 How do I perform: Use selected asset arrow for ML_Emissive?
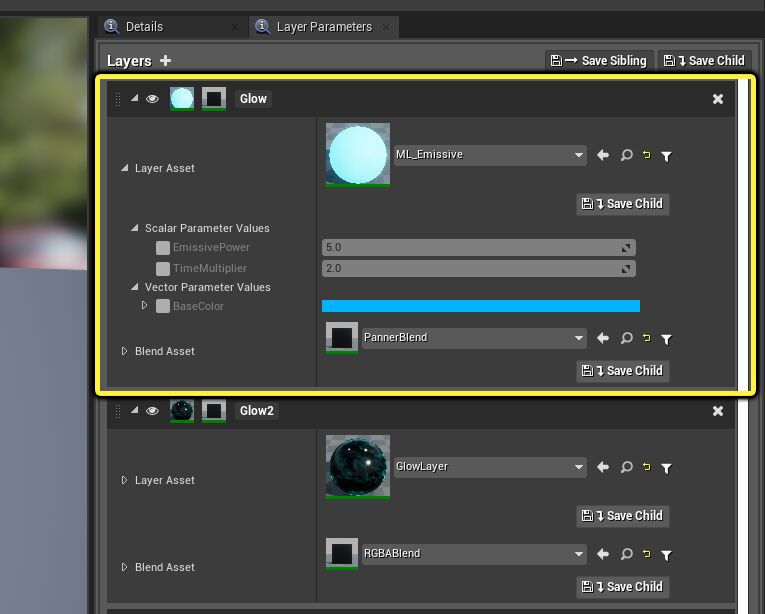pyautogui.click(x=603, y=155)
